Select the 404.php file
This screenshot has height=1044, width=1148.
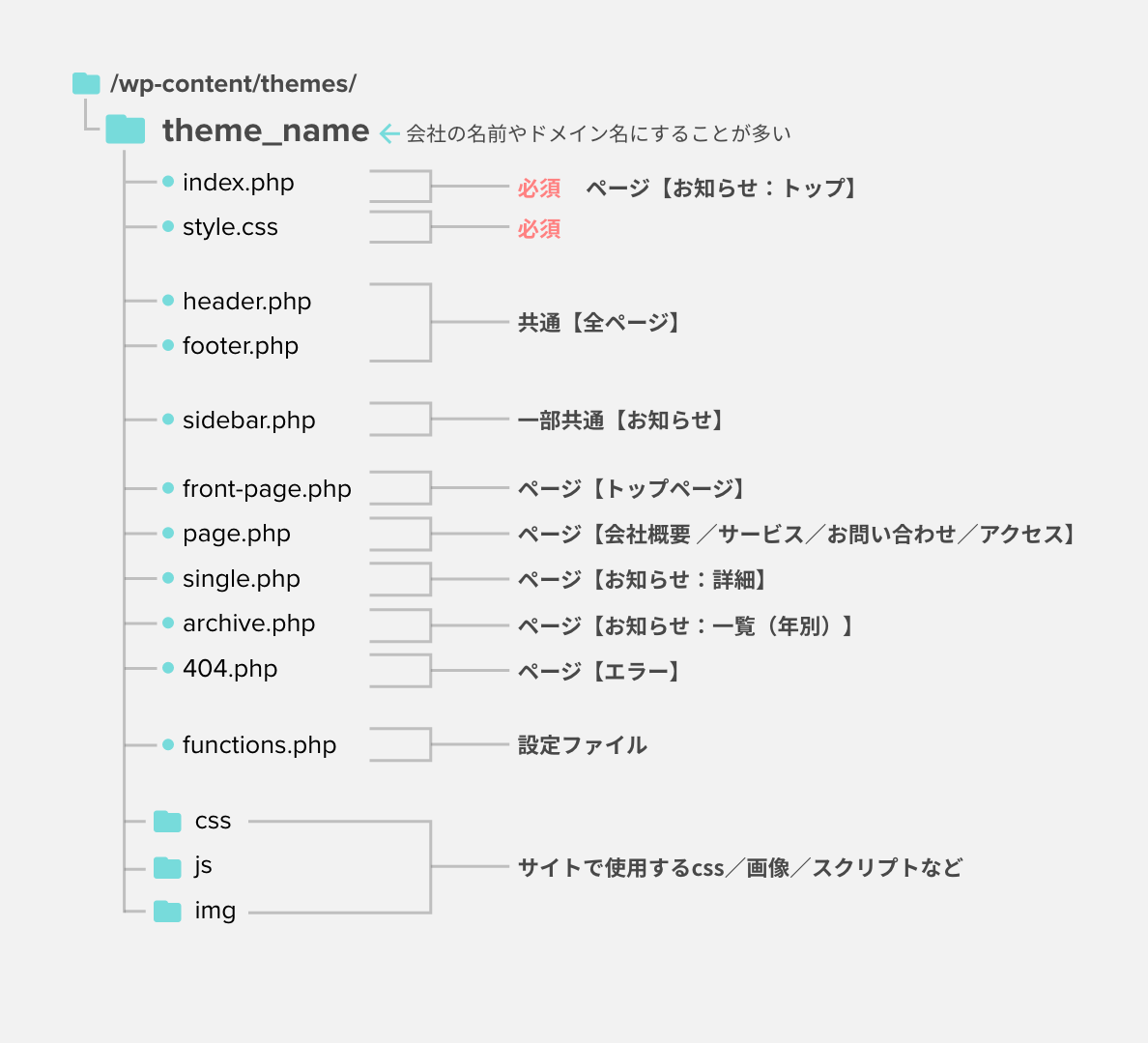pyautogui.click(x=230, y=669)
